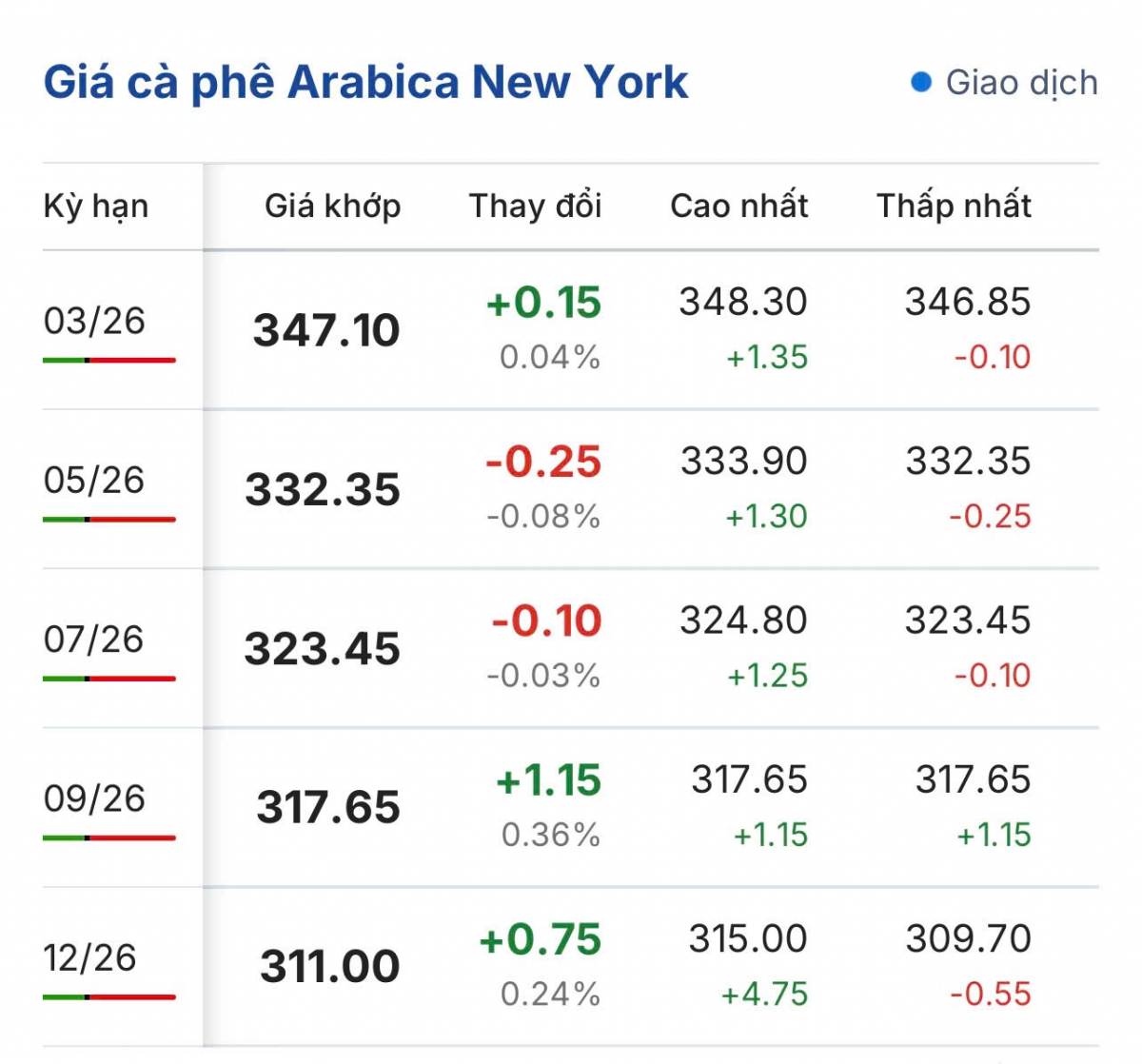This screenshot has width=1142, height=1064.
Task: Open the Giá cà phê Arabica New York heading
Action: click(x=365, y=82)
